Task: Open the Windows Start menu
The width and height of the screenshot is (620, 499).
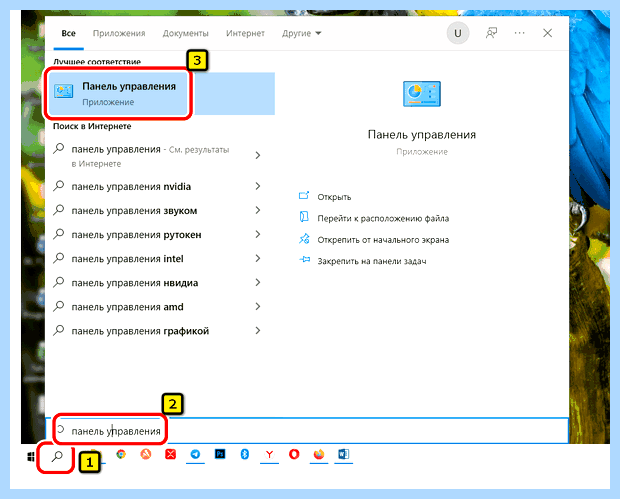Action: point(30,457)
